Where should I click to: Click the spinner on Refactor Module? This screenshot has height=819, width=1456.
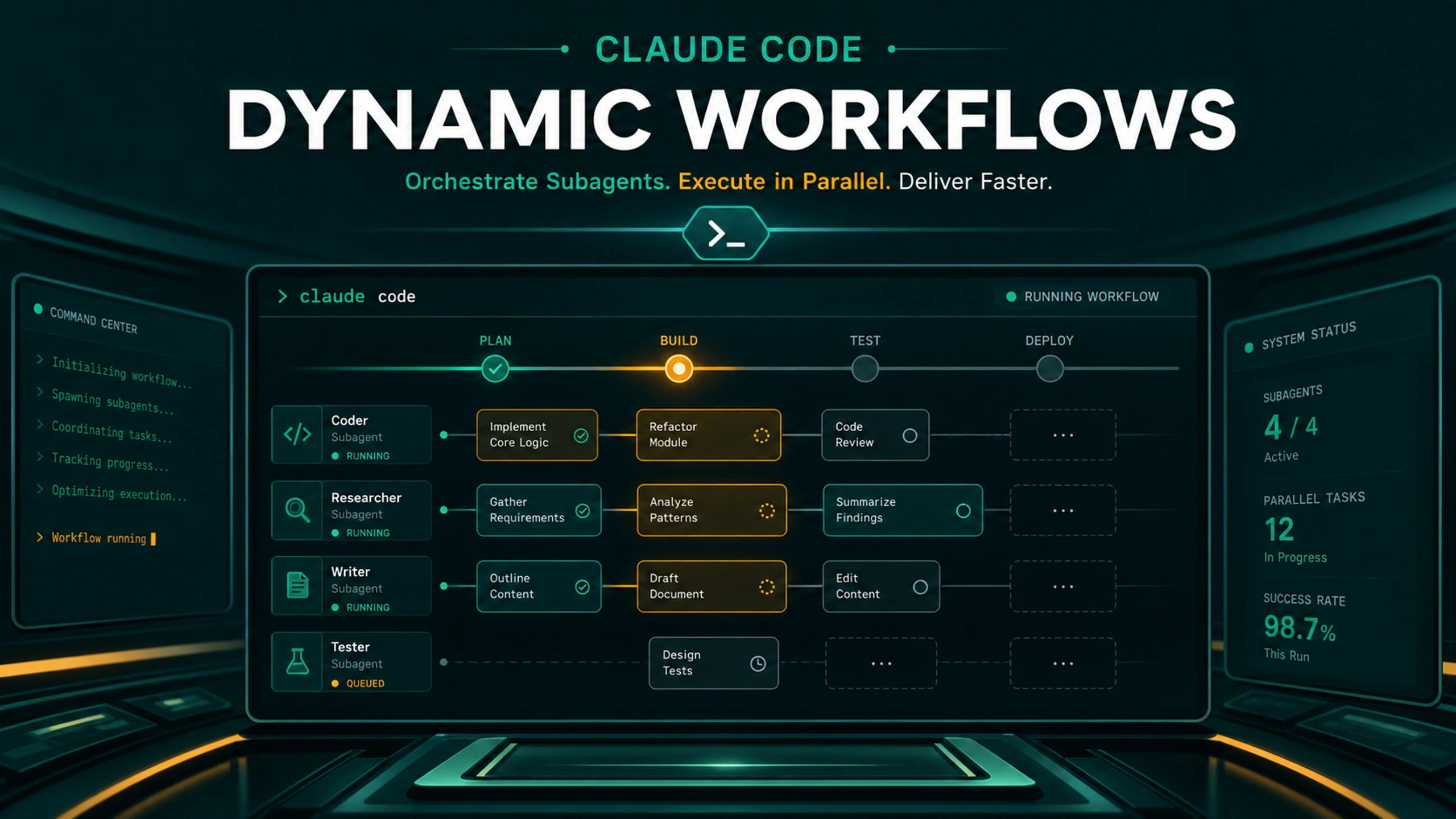tap(762, 436)
